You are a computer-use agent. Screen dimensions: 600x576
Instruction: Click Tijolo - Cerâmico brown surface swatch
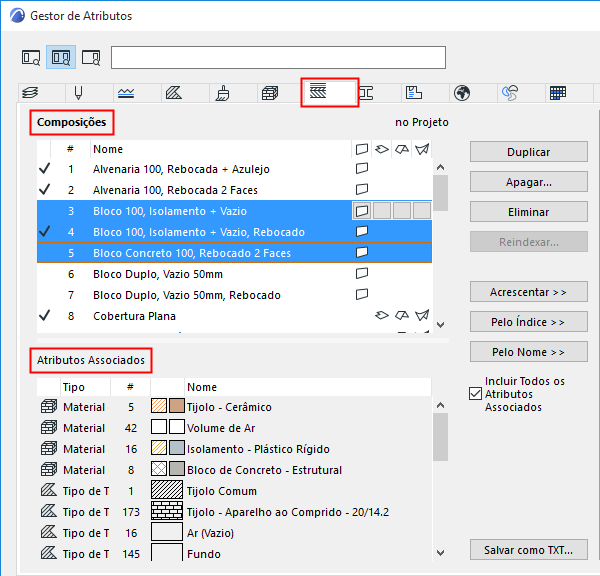pyautogui.click(x=176, y=406)
